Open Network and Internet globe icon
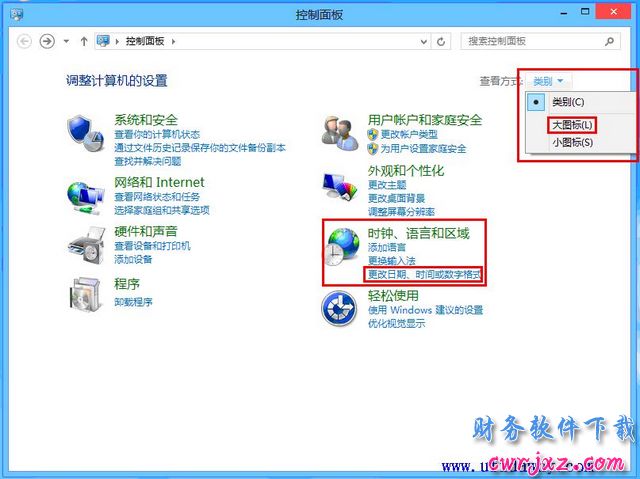This screenshot has height=479, width=640. click(x=85, y=198)
